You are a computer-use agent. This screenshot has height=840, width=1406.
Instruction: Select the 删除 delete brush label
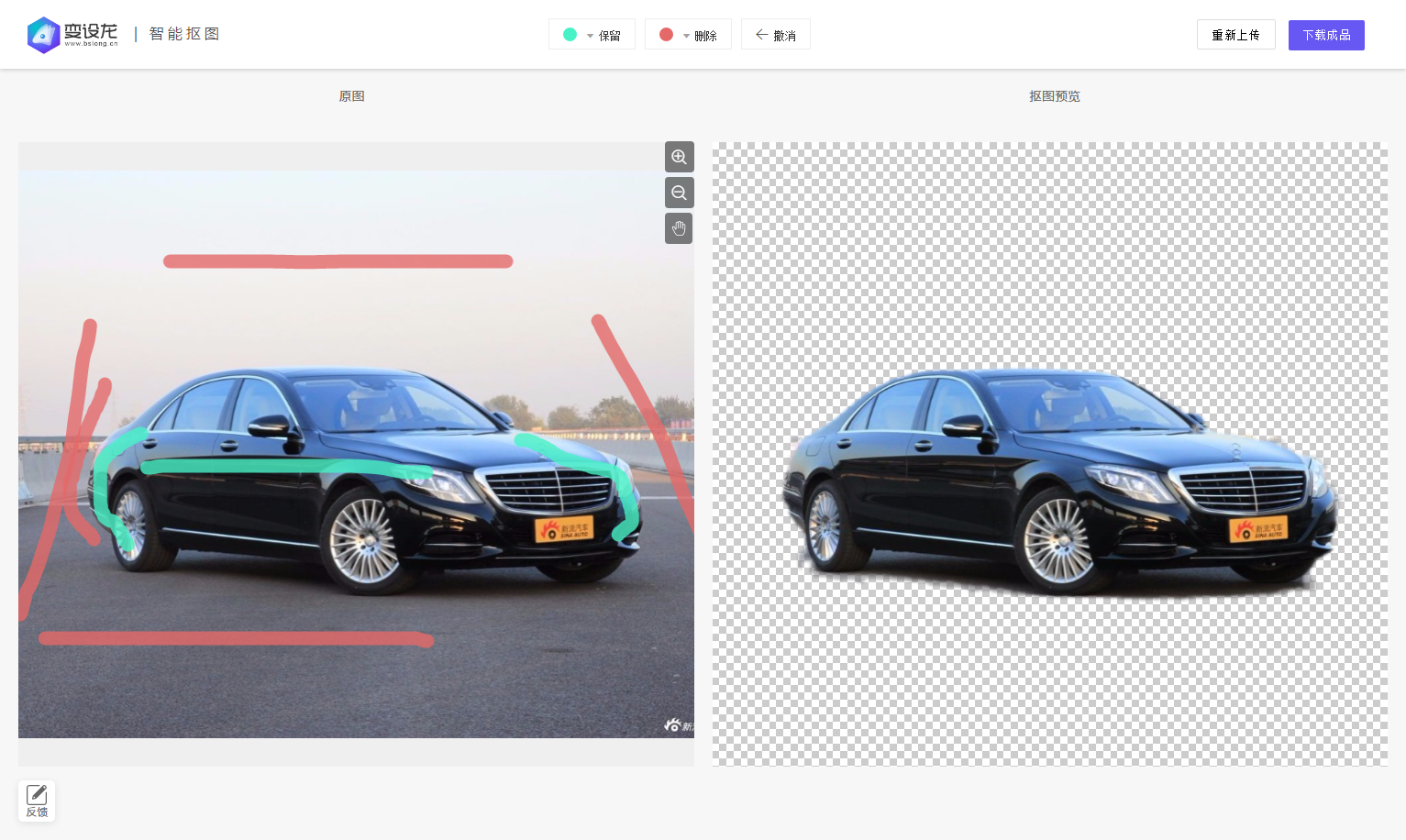[x=706, y=36]
